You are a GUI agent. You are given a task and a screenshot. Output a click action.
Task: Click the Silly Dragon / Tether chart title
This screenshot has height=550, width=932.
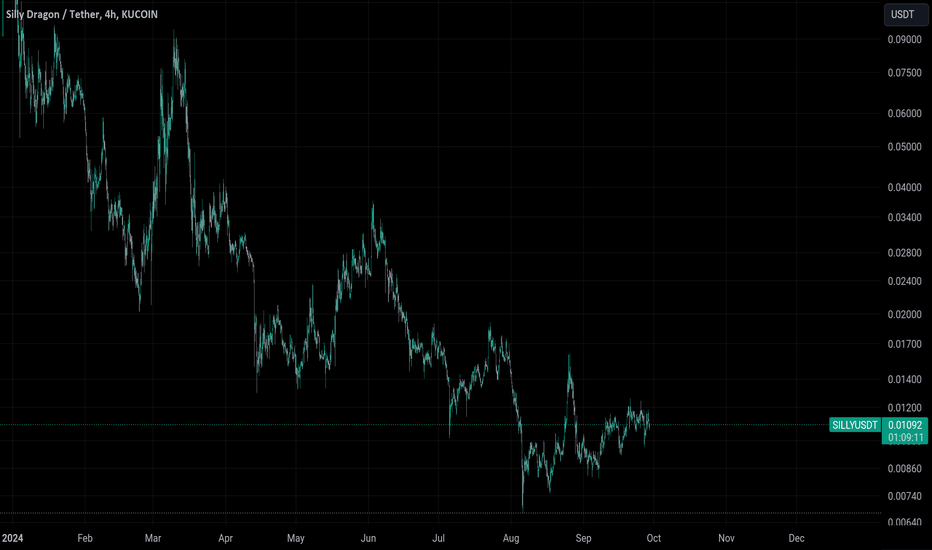[82, 14]
